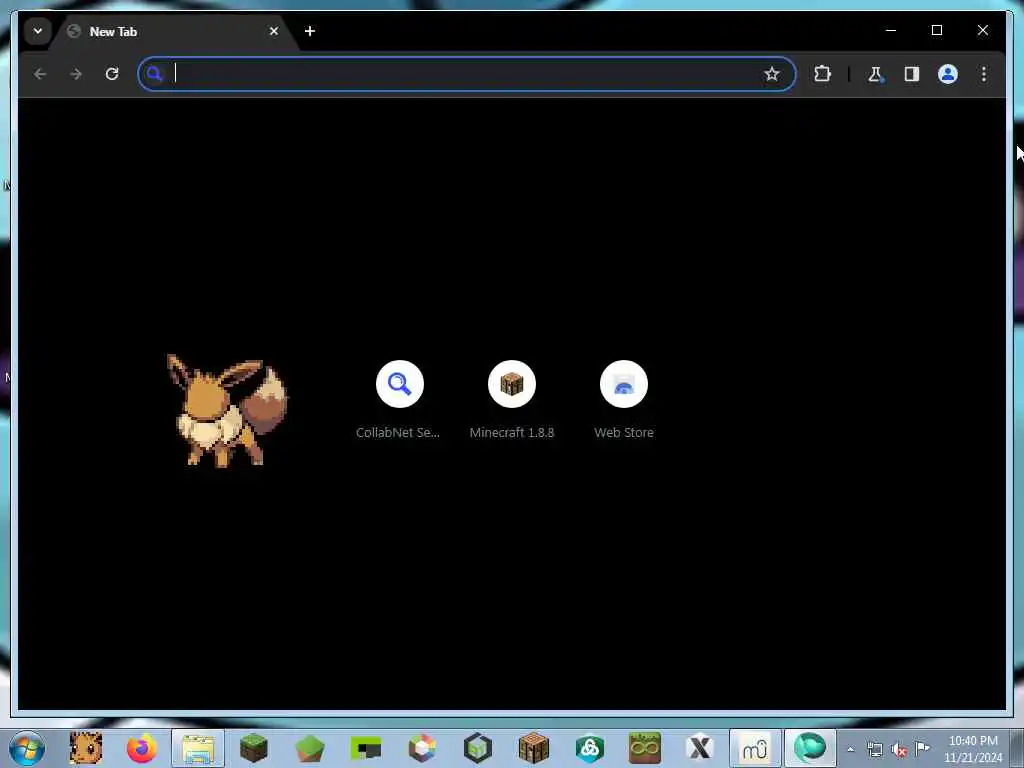Open the infinity symbol taskbar icon
Screen dimensions: 1024x768
pos(645,748)
